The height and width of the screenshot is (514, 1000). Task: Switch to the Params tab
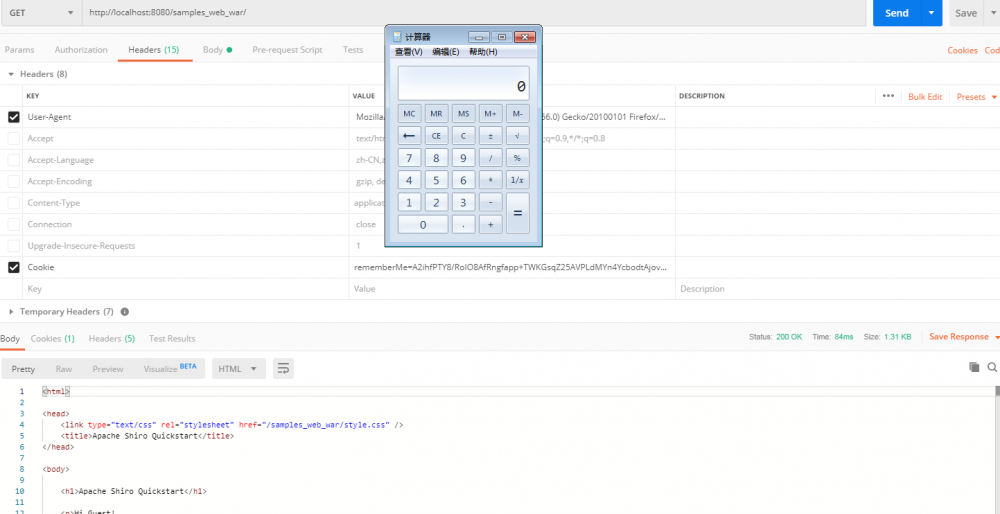tap(20, 50)
